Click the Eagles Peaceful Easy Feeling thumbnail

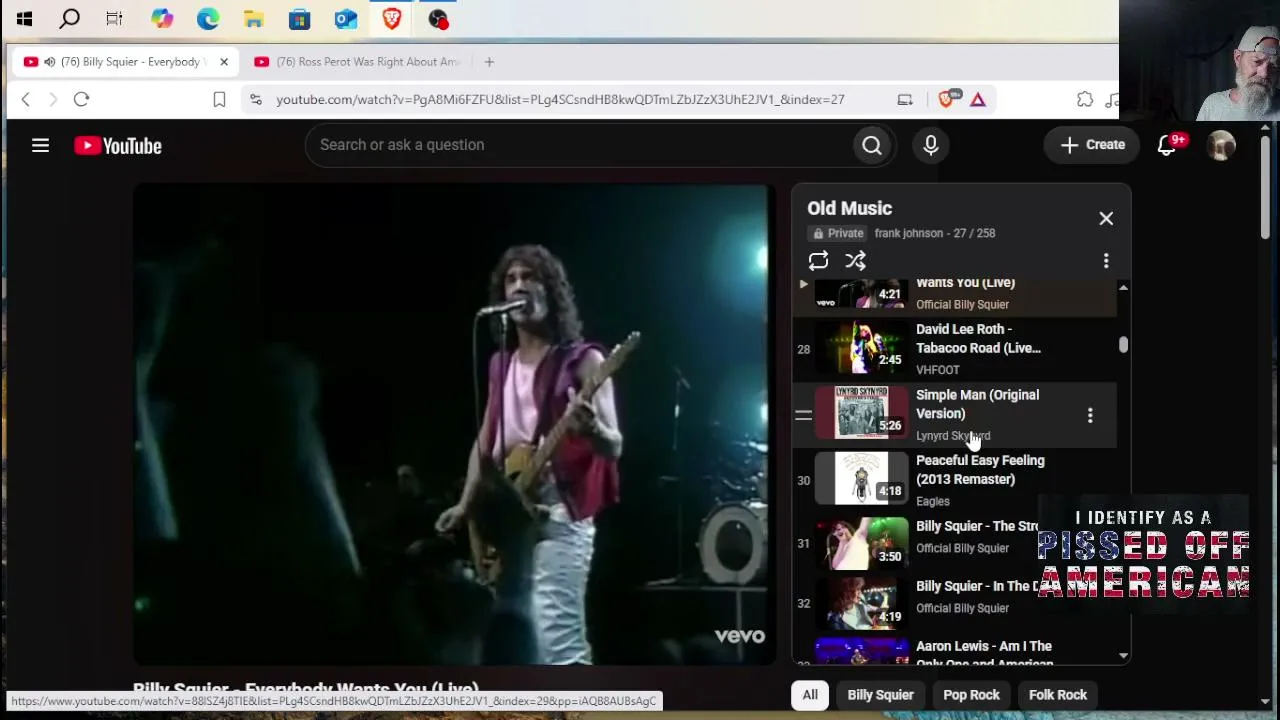point(861,480)
